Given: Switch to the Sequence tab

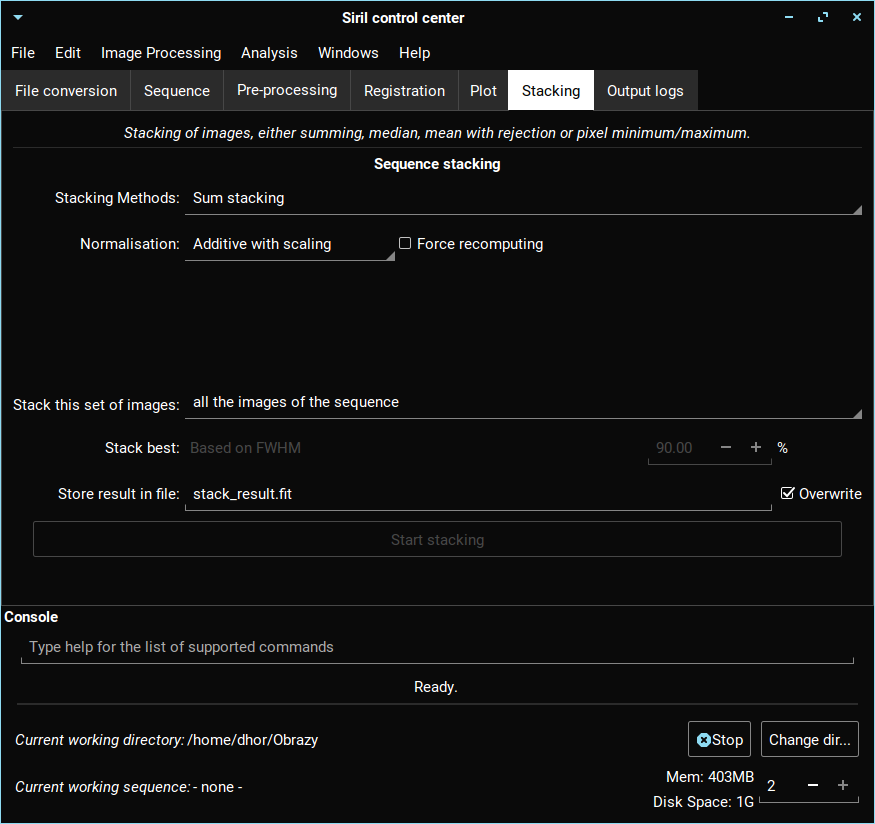Looking at the screenshot, I should (177, 90).
